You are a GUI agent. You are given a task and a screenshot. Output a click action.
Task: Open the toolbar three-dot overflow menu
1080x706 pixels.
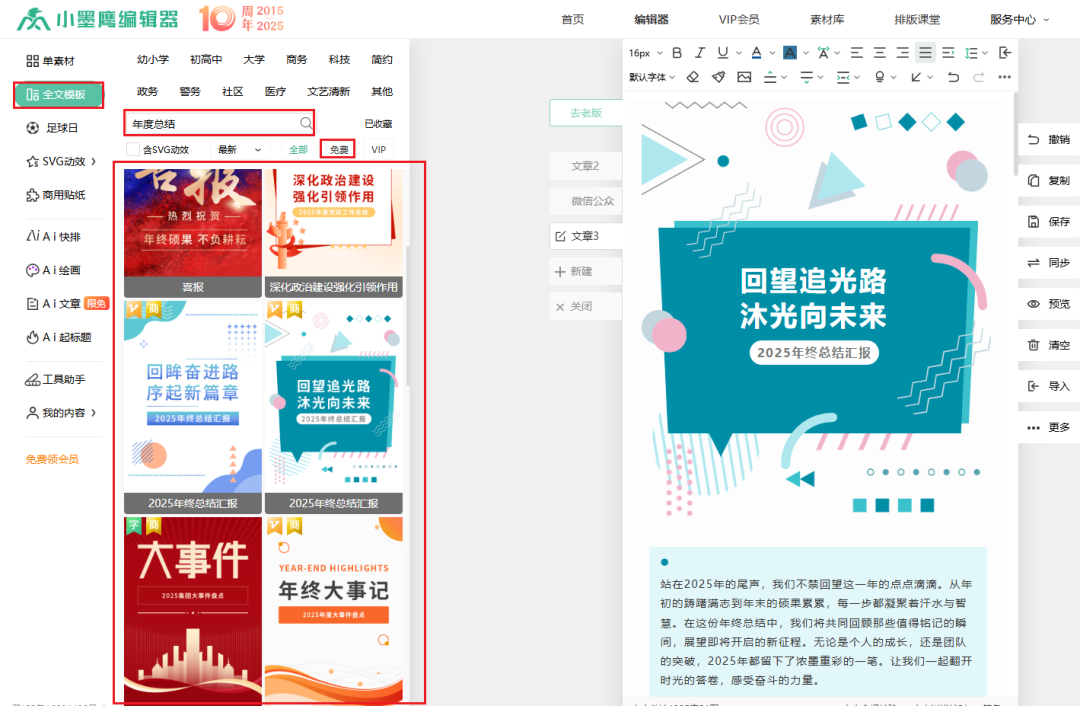1004,77
